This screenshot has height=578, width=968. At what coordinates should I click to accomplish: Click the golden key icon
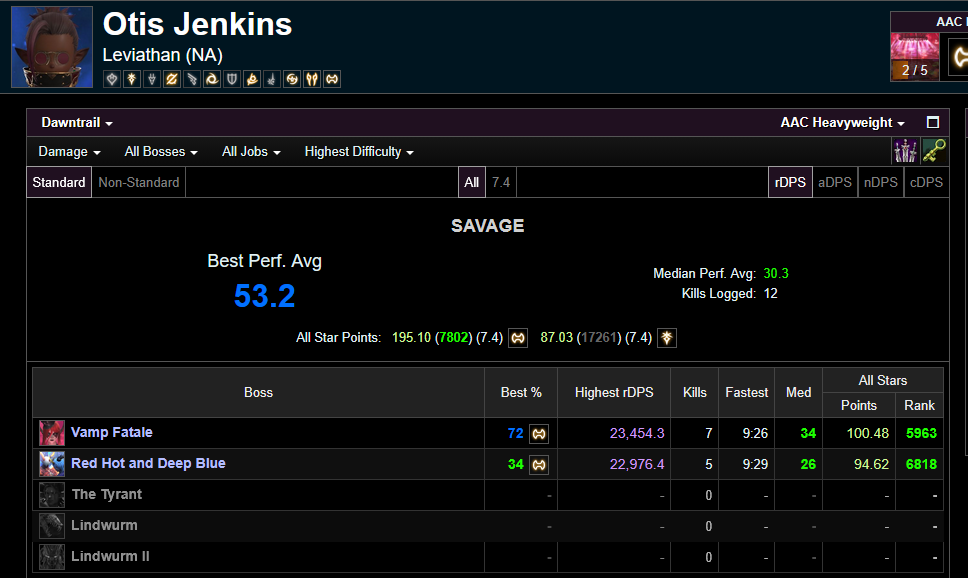click(933, 151)
